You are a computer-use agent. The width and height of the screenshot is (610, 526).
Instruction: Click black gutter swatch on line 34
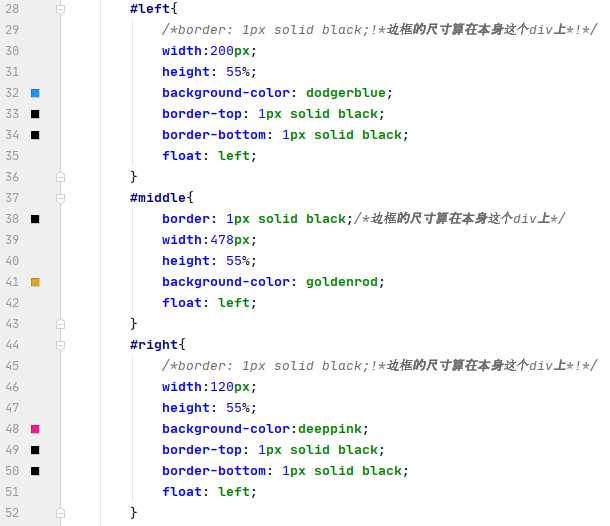[35, 135]
